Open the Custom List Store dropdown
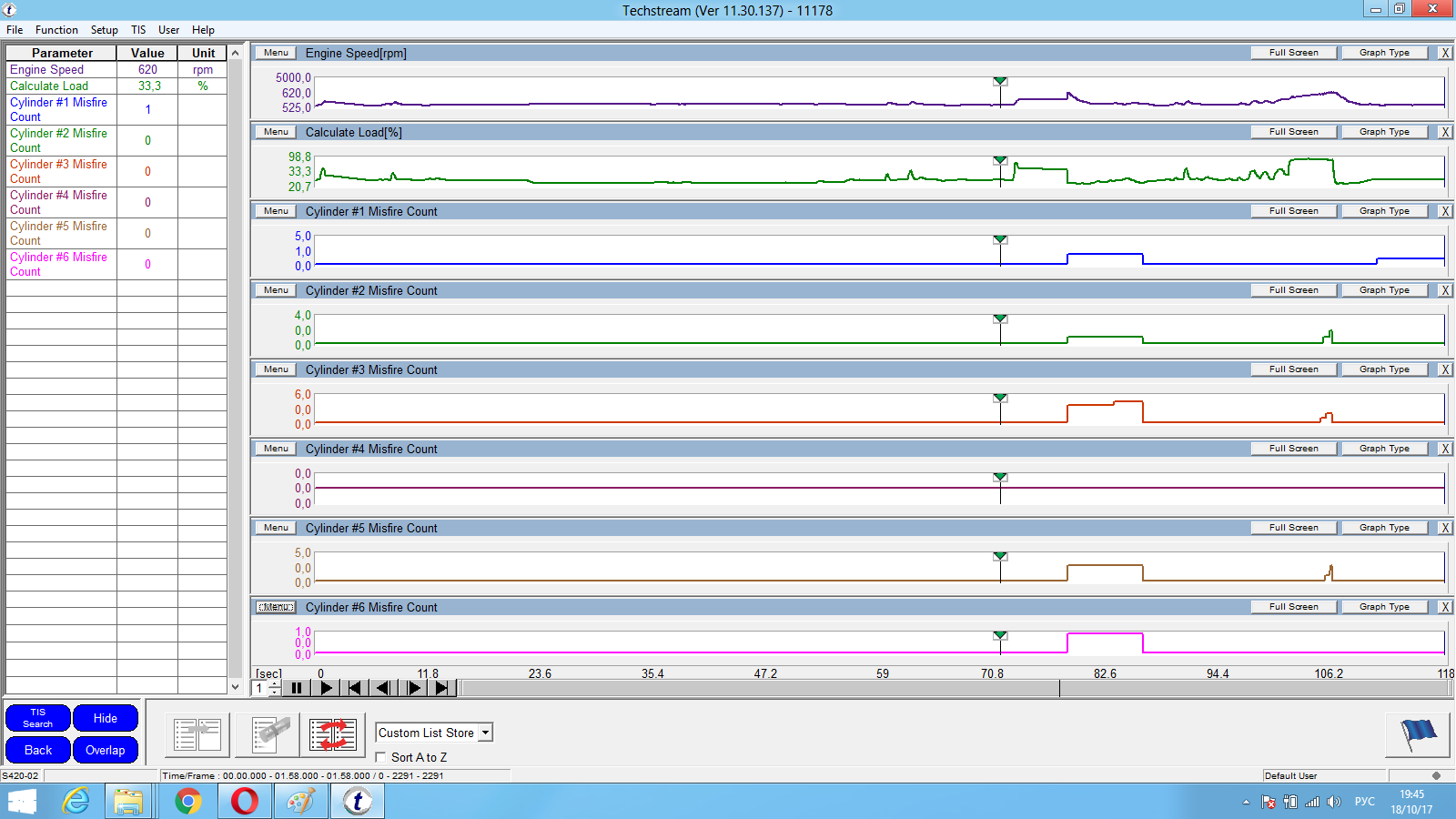The image size is (1456, 819). [x=486, y=733]
